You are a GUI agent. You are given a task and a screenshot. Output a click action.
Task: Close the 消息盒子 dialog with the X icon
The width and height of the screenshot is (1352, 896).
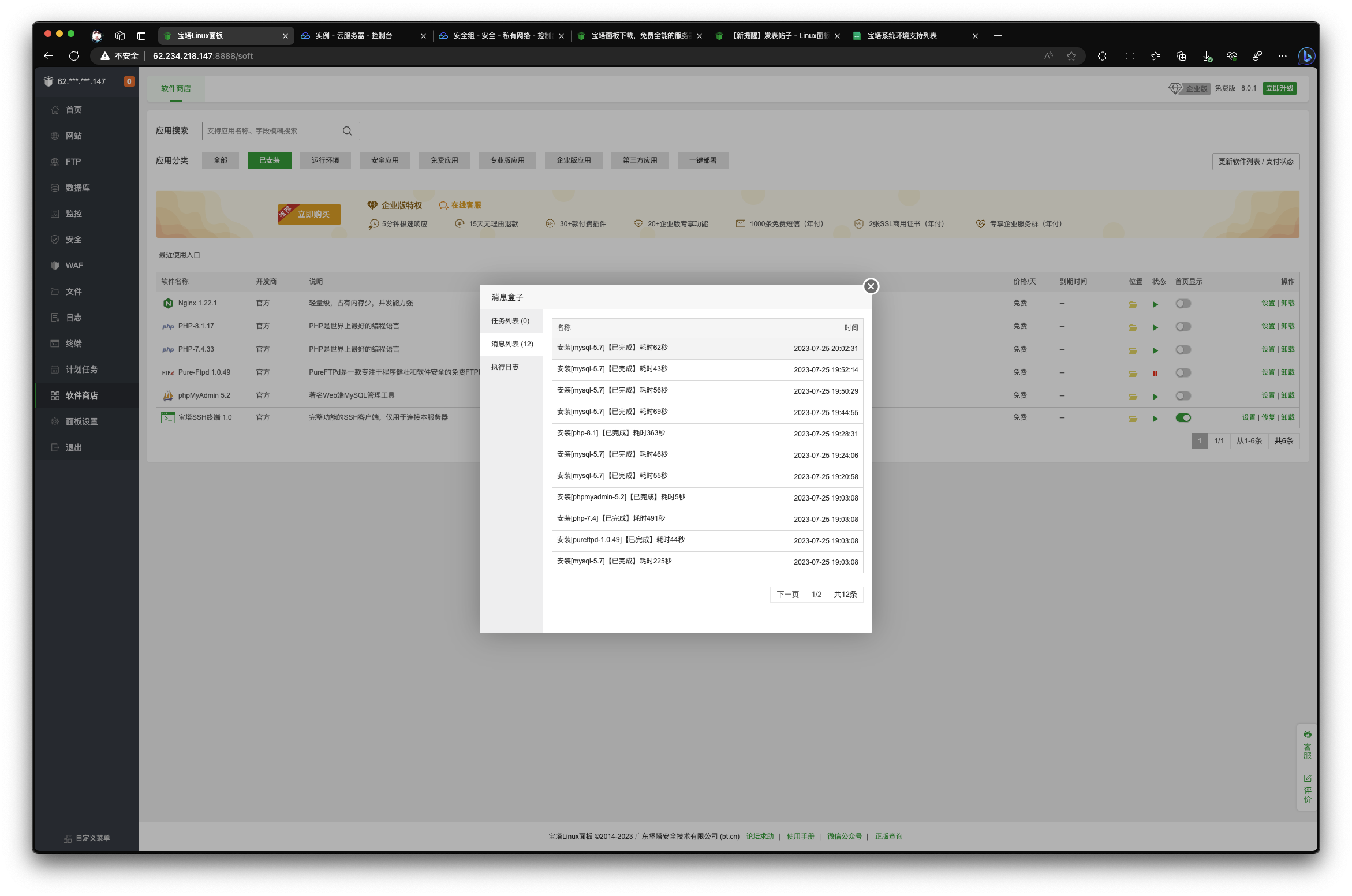click(871, 286)
